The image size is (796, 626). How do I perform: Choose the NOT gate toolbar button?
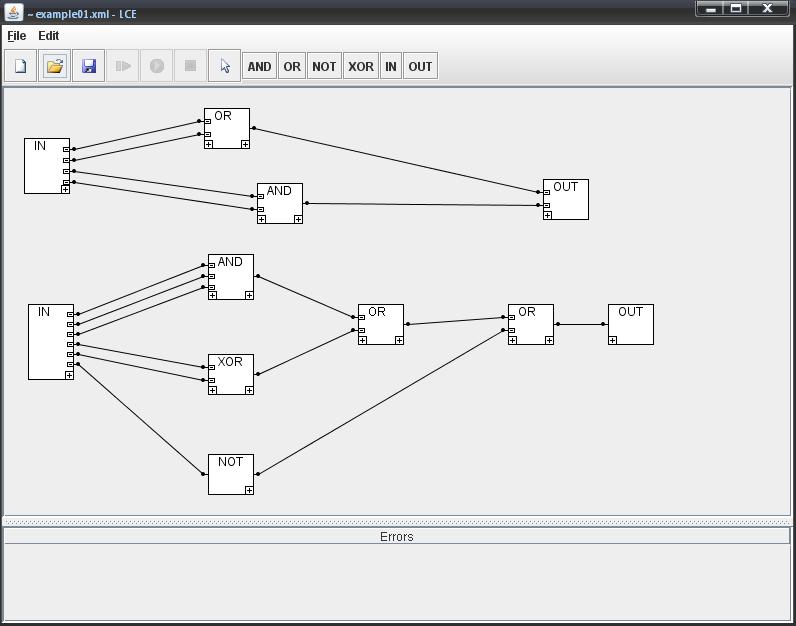324,66
